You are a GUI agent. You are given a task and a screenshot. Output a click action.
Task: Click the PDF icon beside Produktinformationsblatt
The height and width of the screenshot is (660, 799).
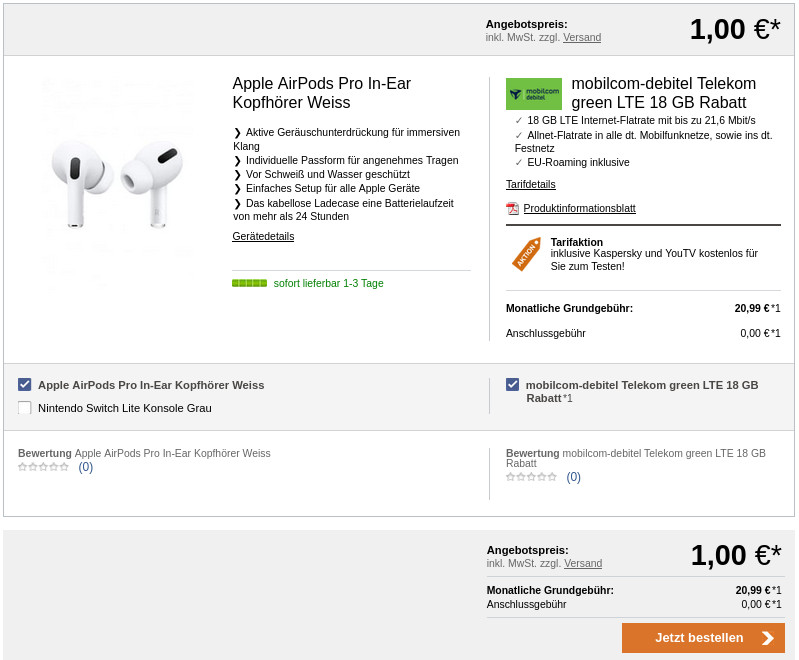tap(512, 208)
